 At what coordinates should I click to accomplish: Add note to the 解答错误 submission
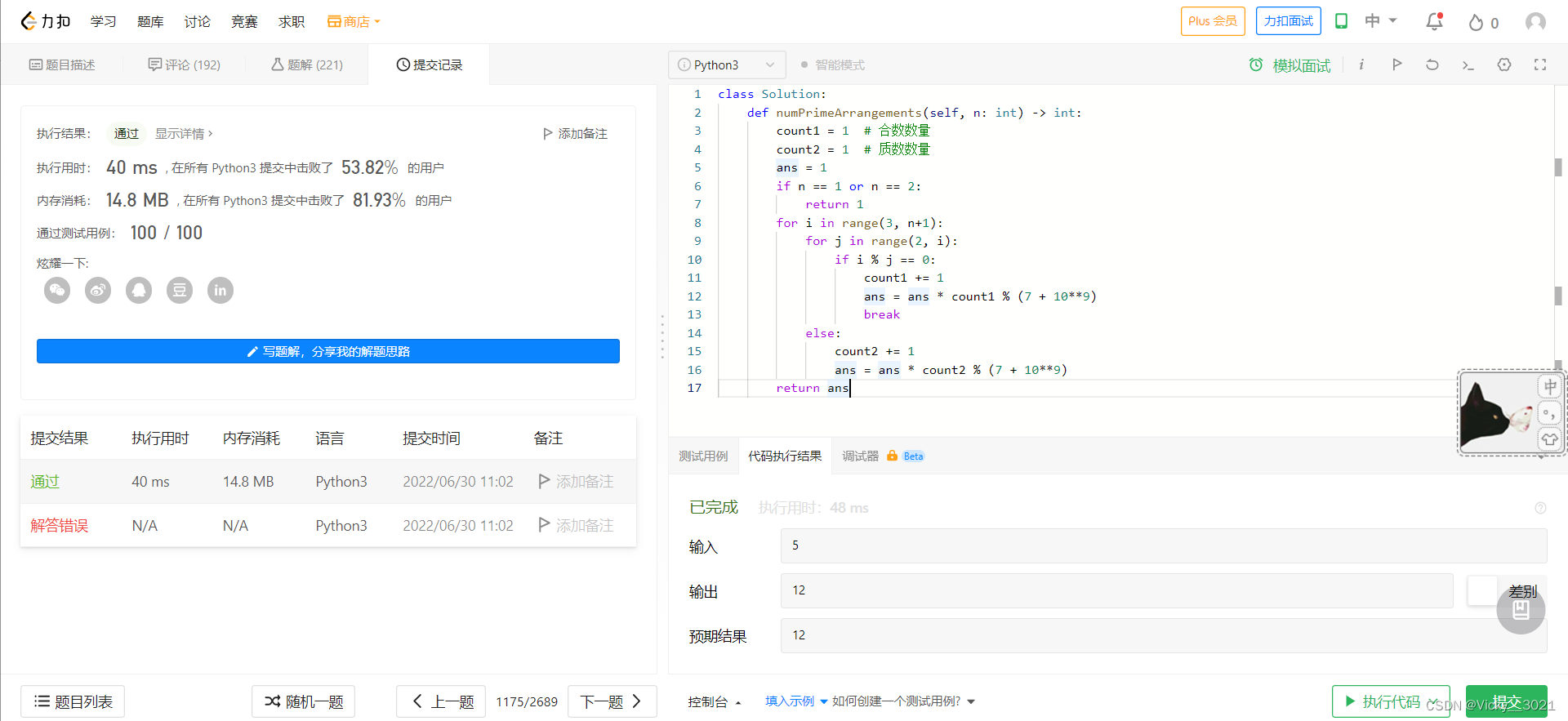coord(576,526)
